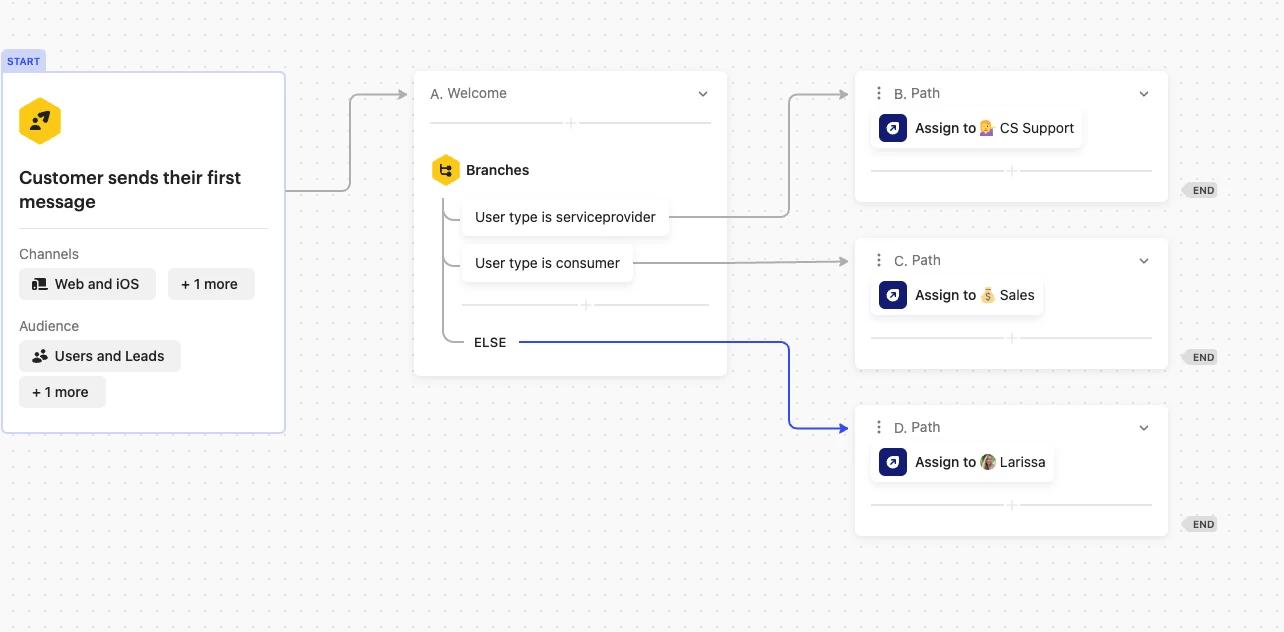Image resolution: width=1284 pixels, height=632 pixels.
Task: Collapse the B. Path block chevron
Action: click(1144, 94)
